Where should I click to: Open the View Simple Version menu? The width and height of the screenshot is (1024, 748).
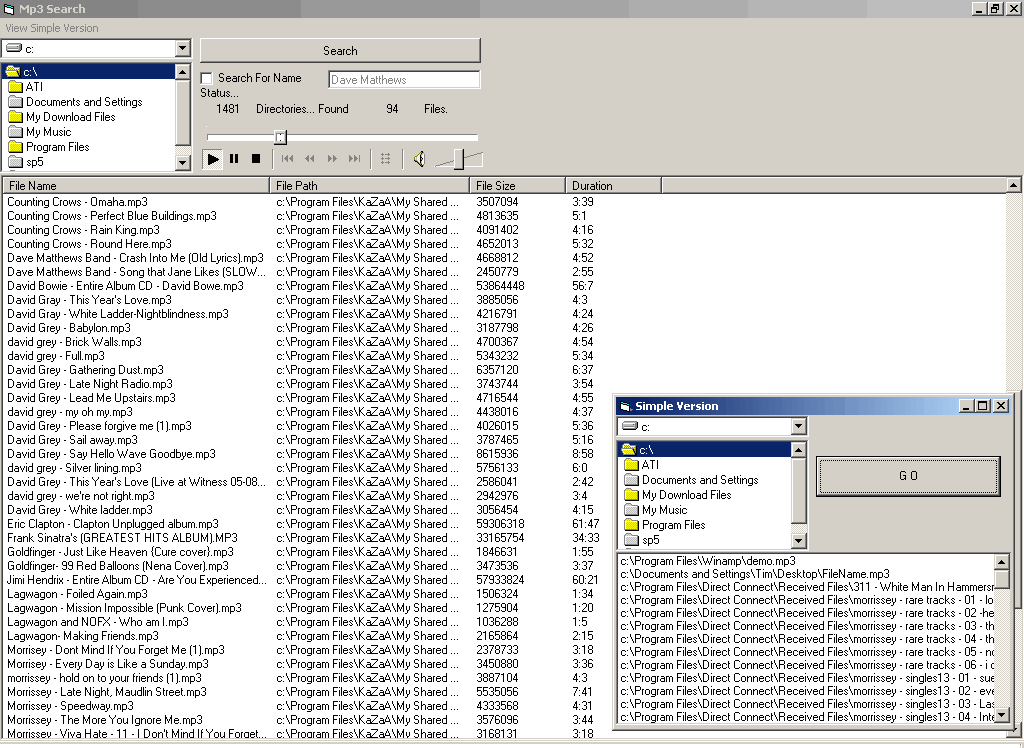[52, 28]
